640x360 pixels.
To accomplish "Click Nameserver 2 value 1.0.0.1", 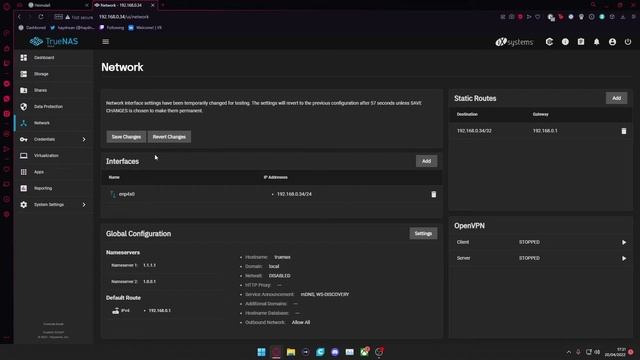I will click(x=149, y=282).
